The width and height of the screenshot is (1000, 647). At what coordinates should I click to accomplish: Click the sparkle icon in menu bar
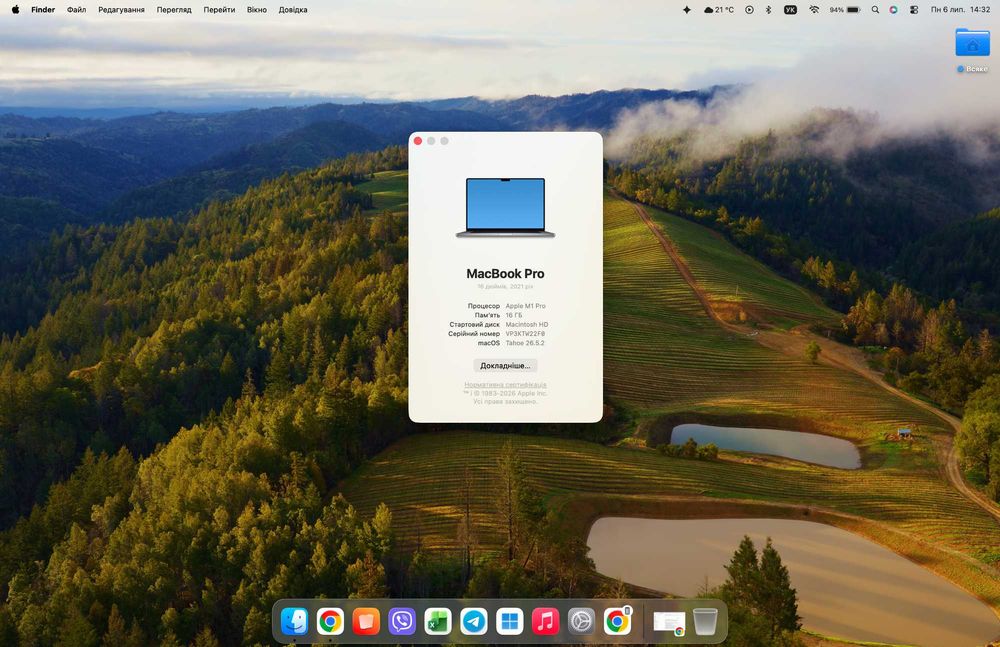coord(687,10)
